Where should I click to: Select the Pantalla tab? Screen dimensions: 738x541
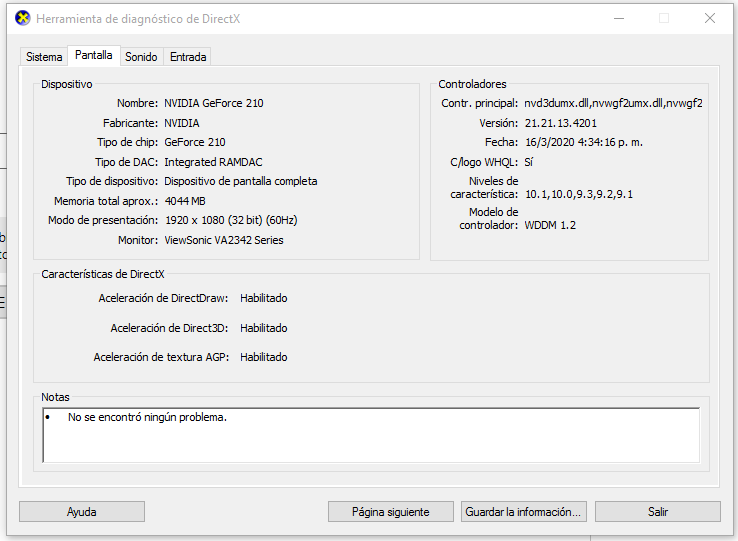pyautogui.click(x=94, y=55)
